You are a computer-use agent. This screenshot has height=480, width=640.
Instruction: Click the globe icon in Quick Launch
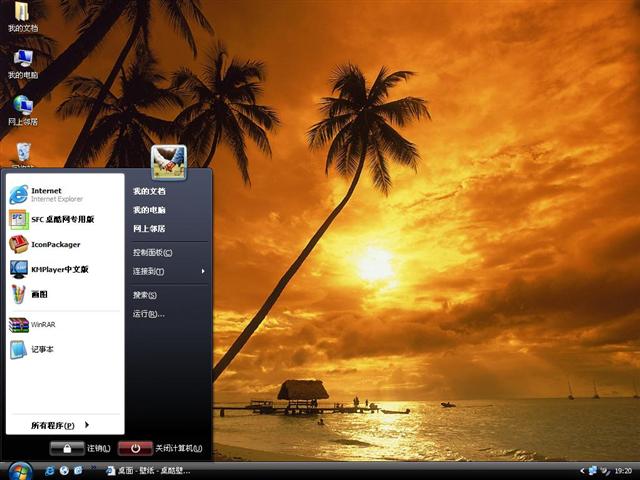[64, 471]
